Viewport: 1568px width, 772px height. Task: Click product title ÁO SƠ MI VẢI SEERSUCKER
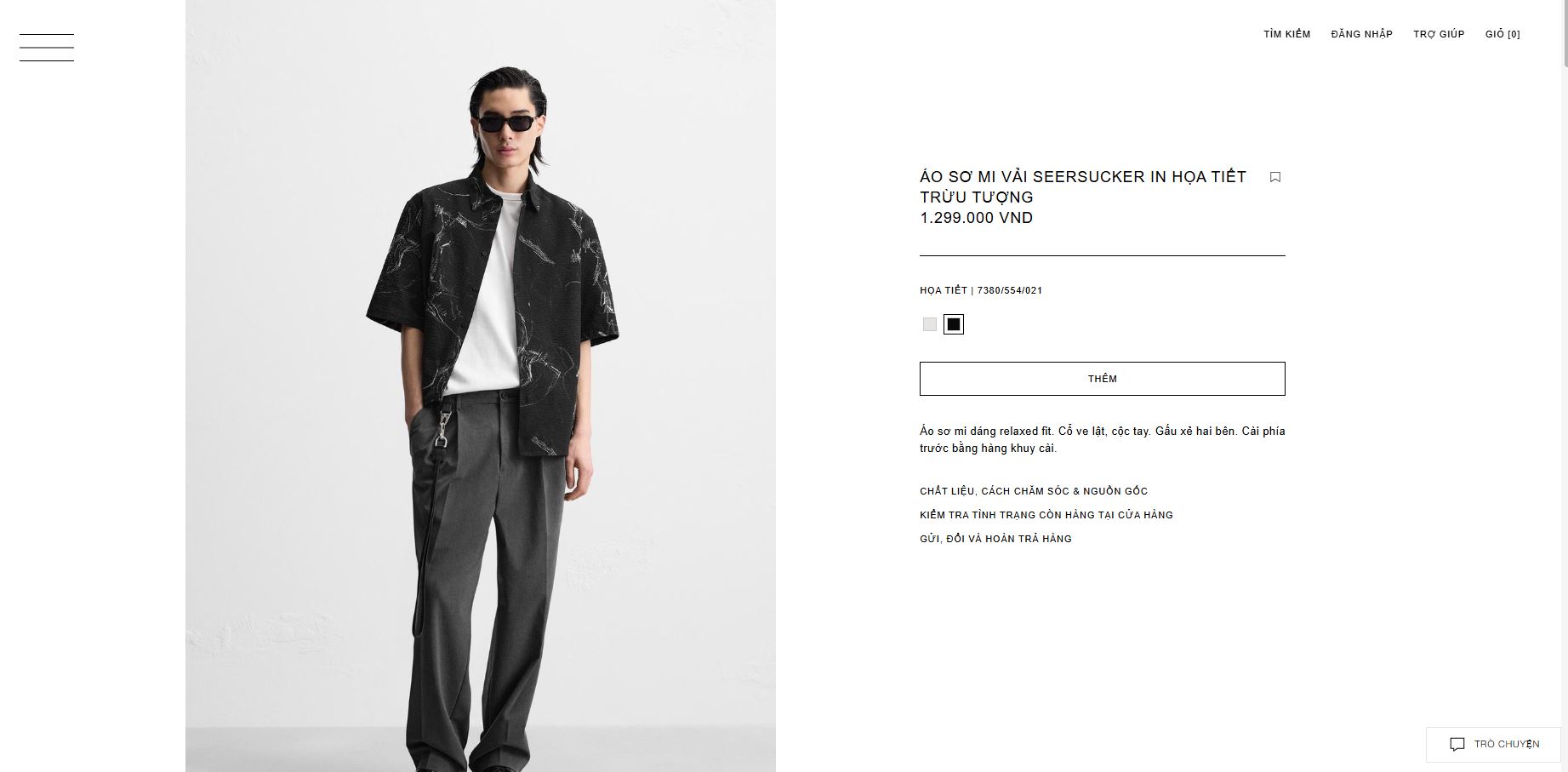click(1083, 186)
